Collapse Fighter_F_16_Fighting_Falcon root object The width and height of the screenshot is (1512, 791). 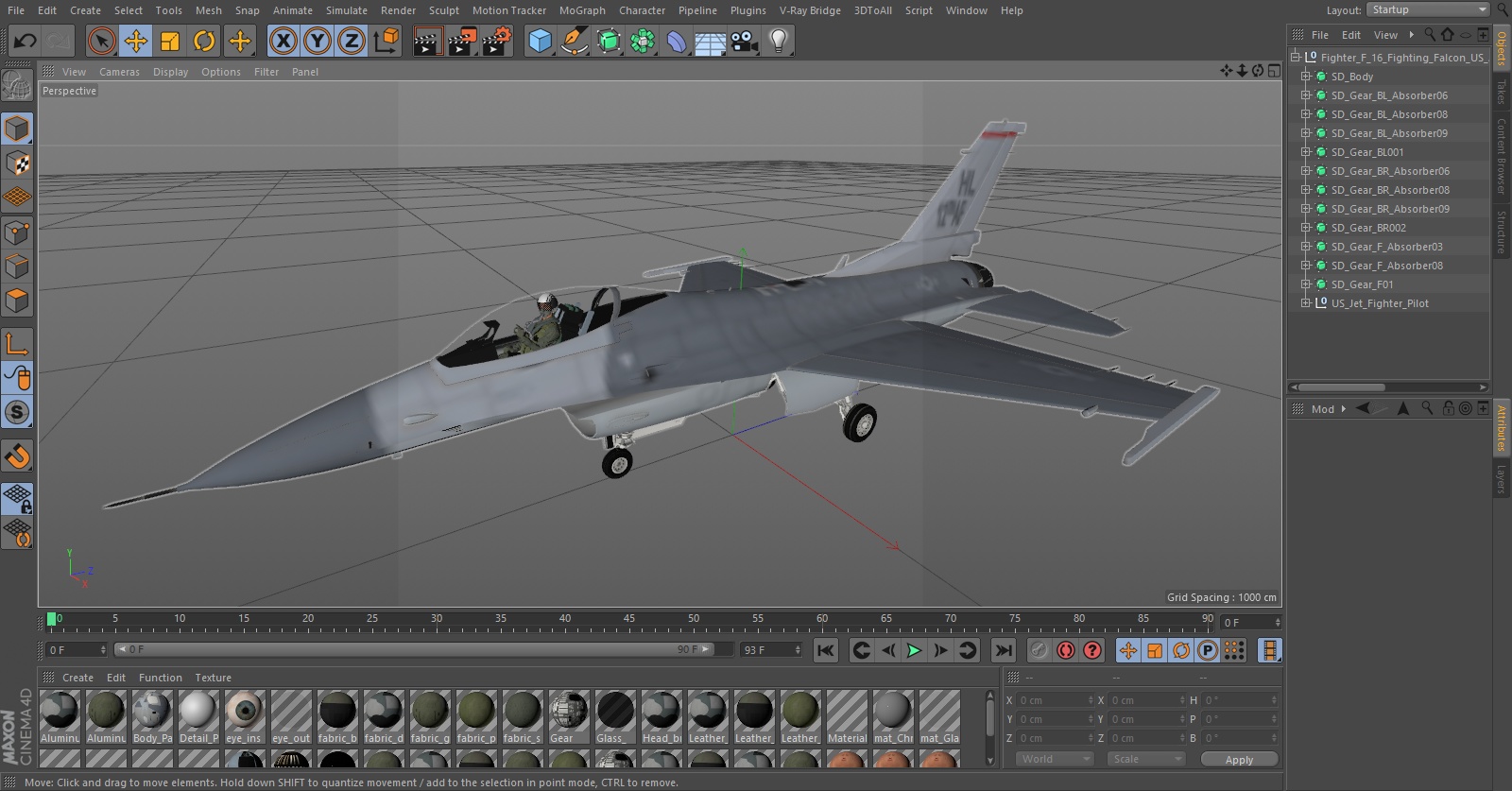click(1296, 57)
